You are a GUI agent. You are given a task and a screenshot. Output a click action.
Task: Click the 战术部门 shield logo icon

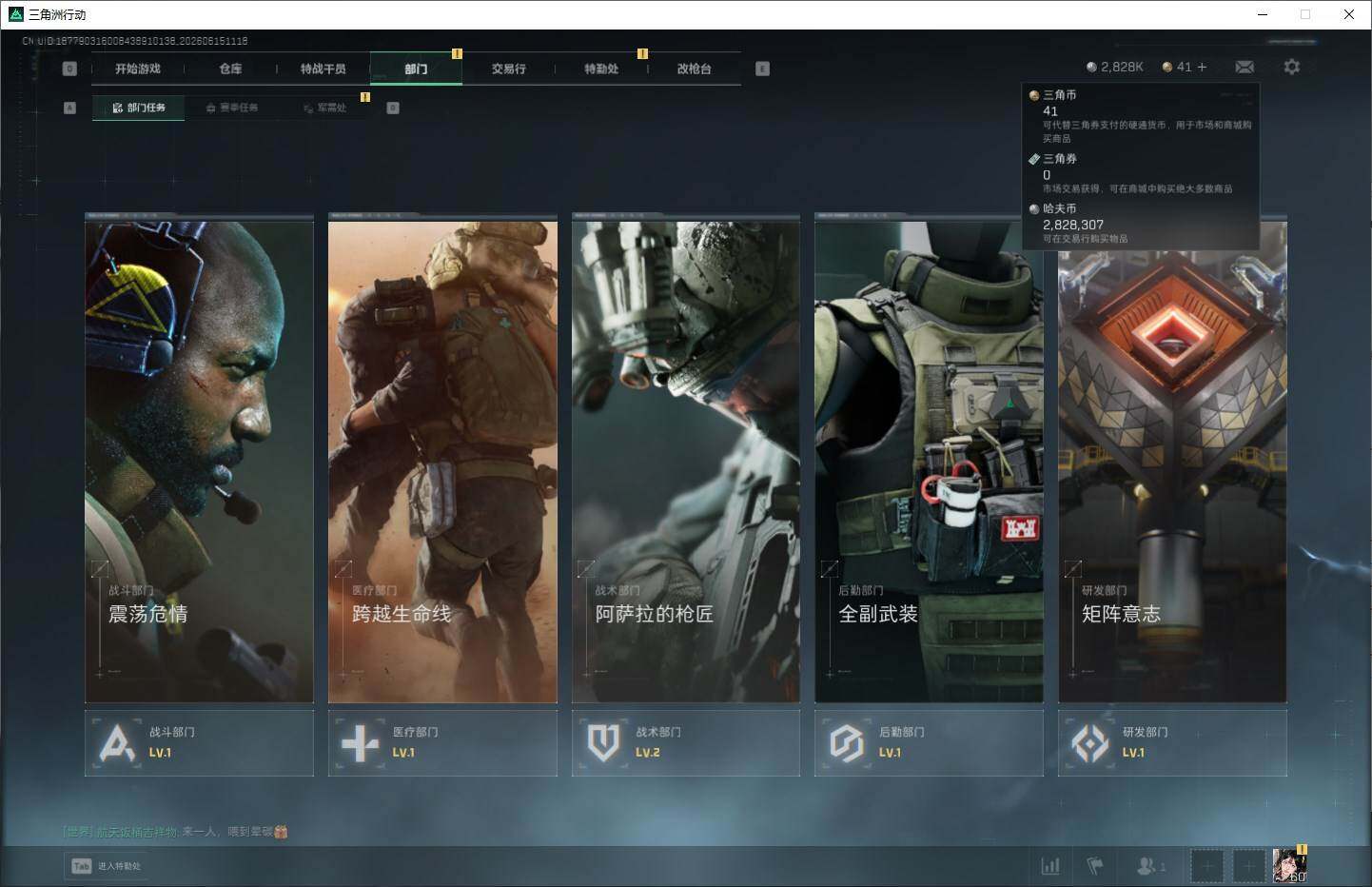click(x=603, y=743)
